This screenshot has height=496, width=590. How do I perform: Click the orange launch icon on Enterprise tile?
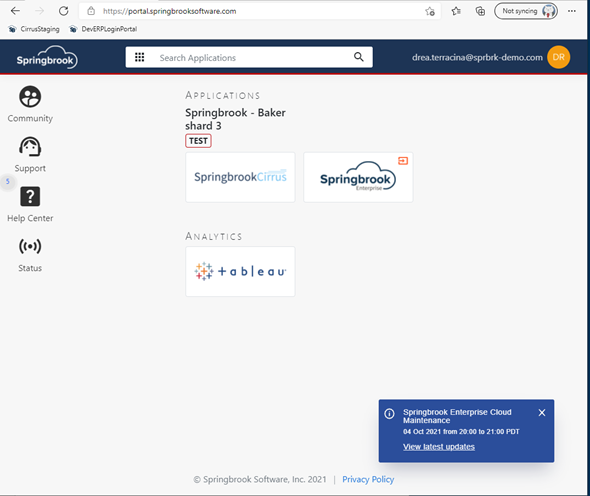(x=403, y=161)
